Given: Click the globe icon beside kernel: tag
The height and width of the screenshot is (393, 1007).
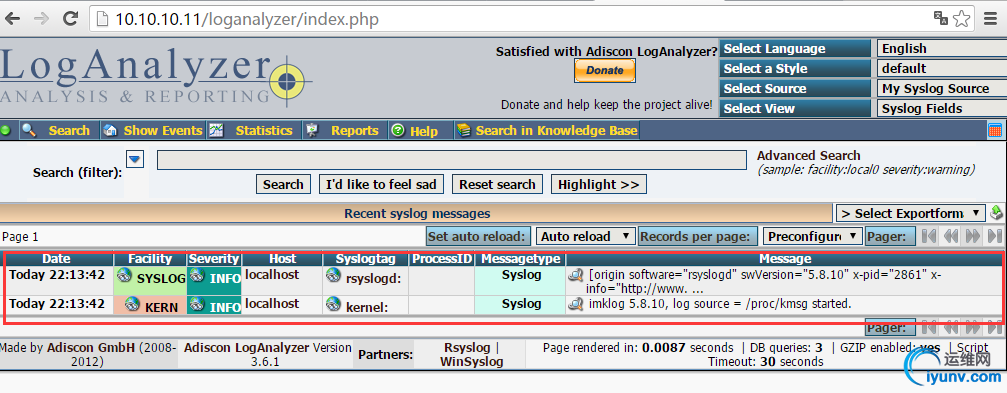Looking at the screenshot, I should click(x=333, y=304).
